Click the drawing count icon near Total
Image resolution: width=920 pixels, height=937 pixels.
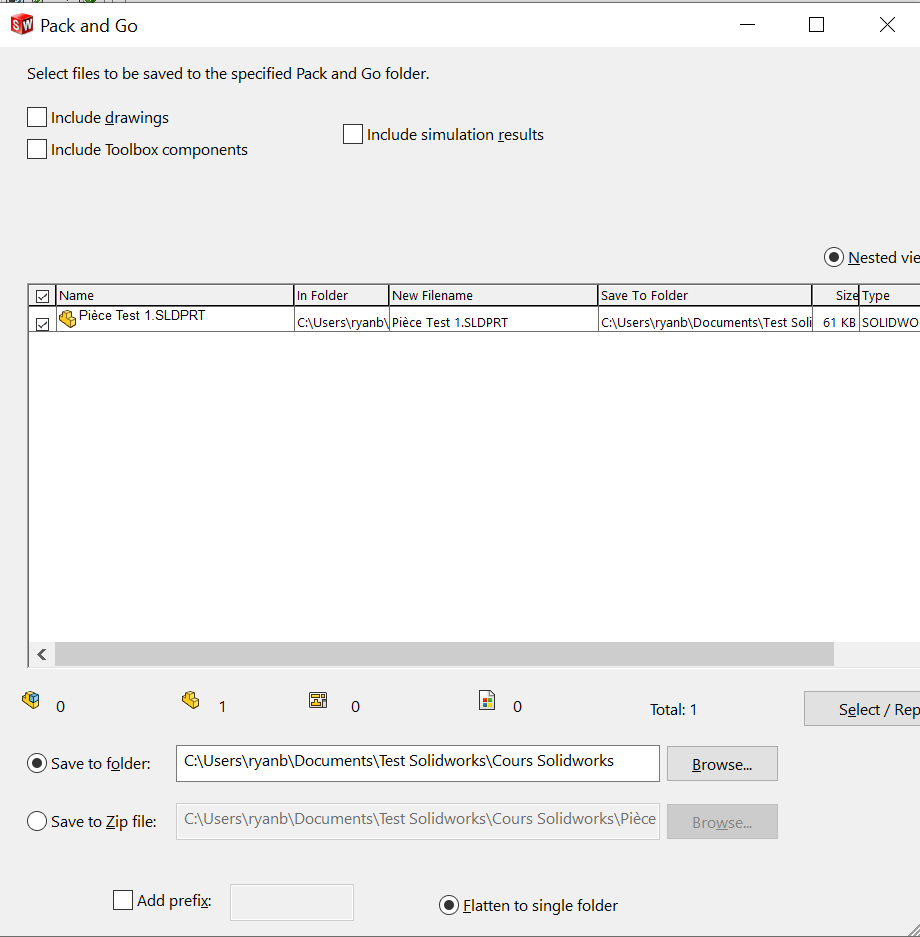click(x=318, y=701)
